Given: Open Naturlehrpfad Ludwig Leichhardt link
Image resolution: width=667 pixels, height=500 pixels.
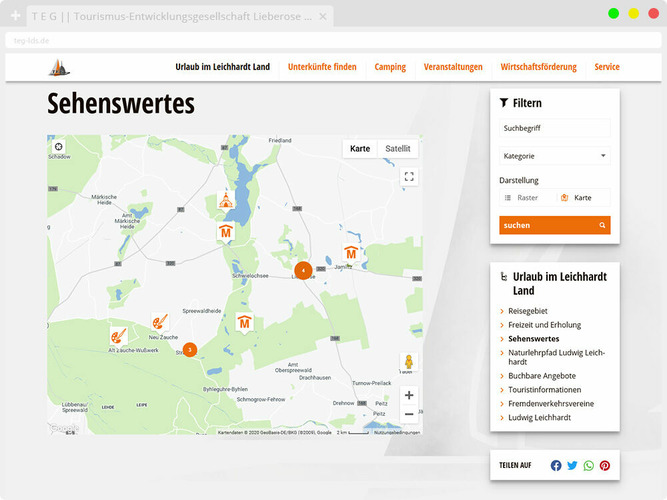Looking at the screenshot, I should coord(557,357).
